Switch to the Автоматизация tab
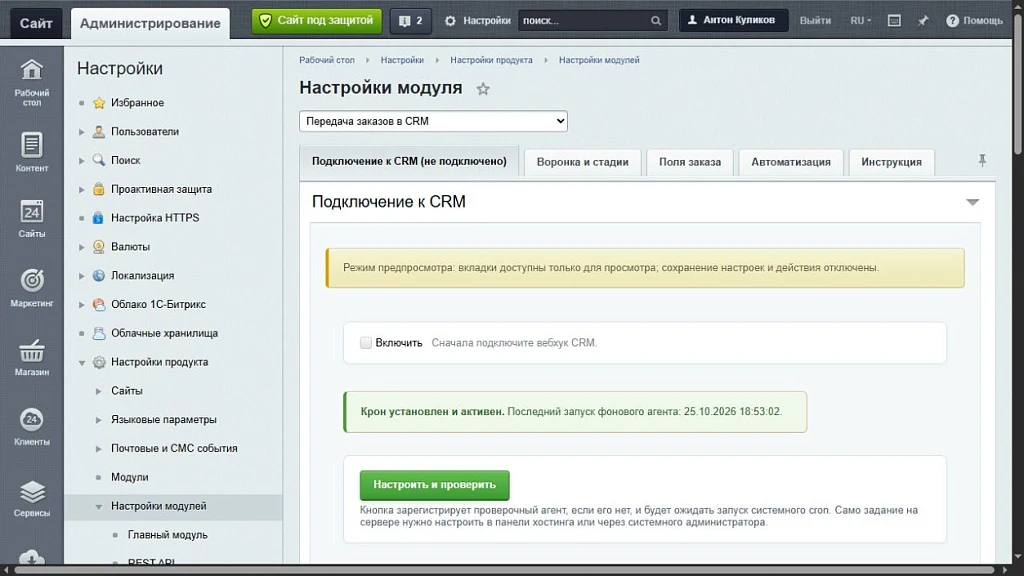The width and height of the screenshot is (1024, 576). pos(790,162)
